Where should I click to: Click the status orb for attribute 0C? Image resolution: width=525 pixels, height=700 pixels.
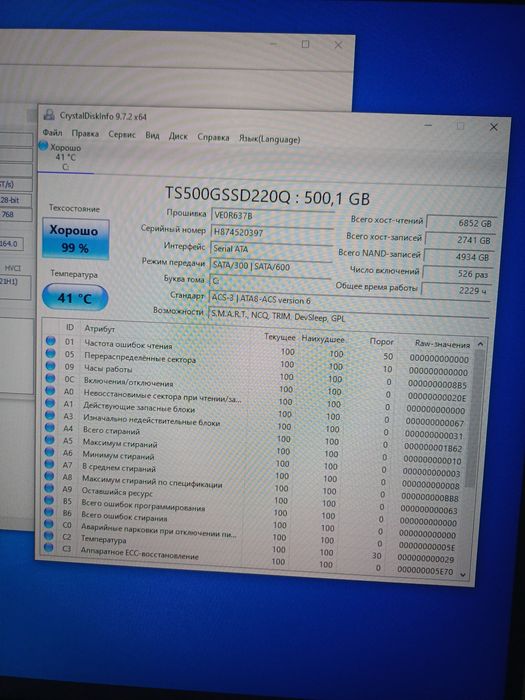(x=50, y=379)
